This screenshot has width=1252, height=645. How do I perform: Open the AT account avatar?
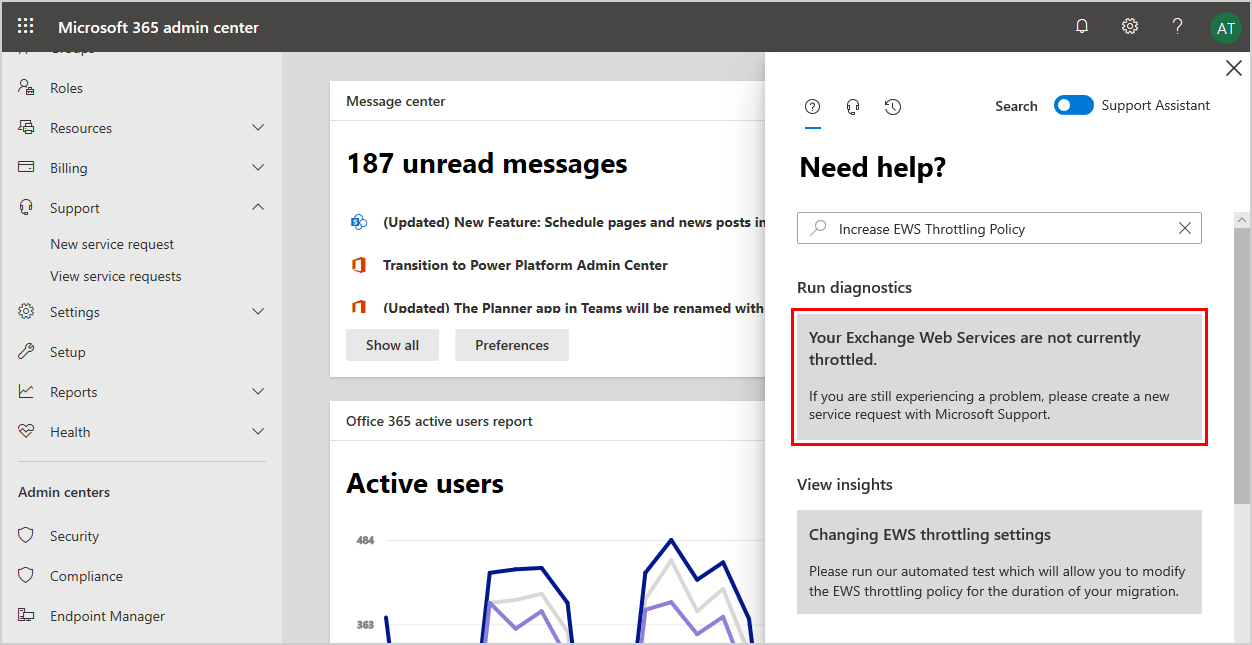click(x=1225, y=28)
